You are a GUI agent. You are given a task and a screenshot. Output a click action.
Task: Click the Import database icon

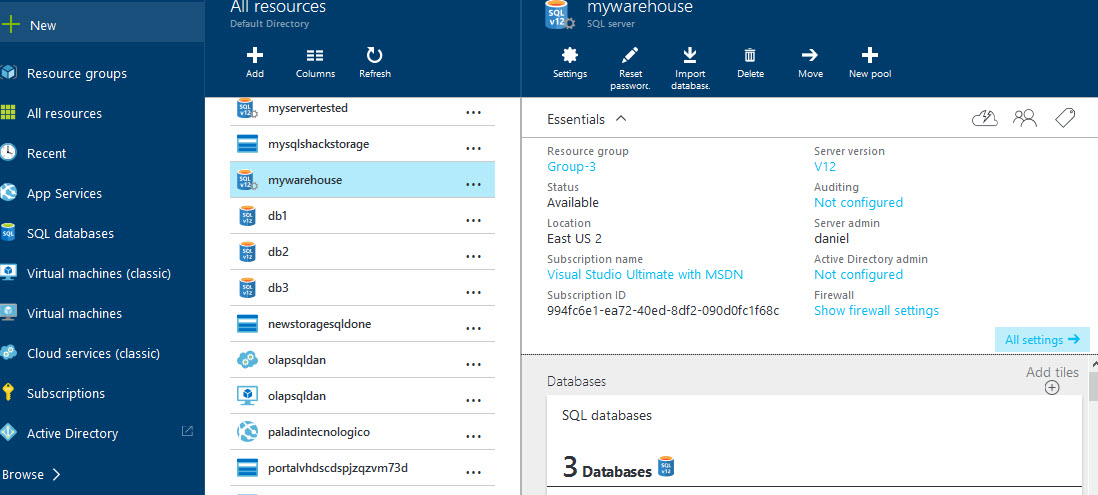coord(690,56)
